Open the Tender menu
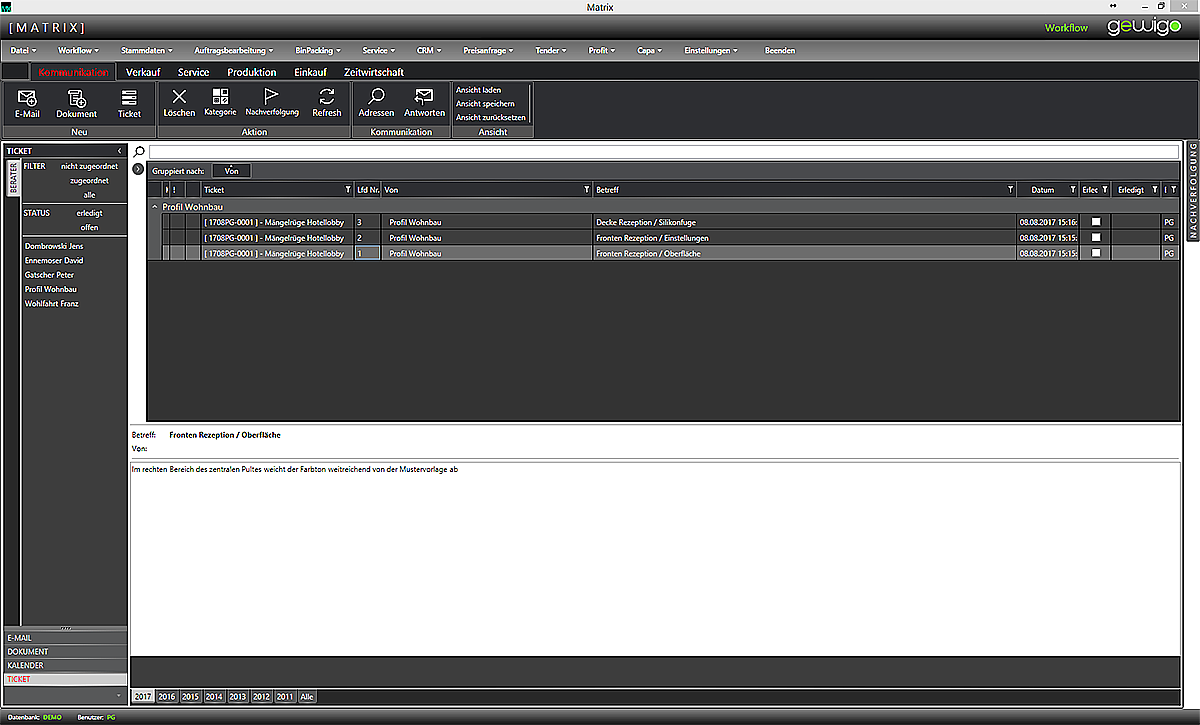 pos(551,50)
